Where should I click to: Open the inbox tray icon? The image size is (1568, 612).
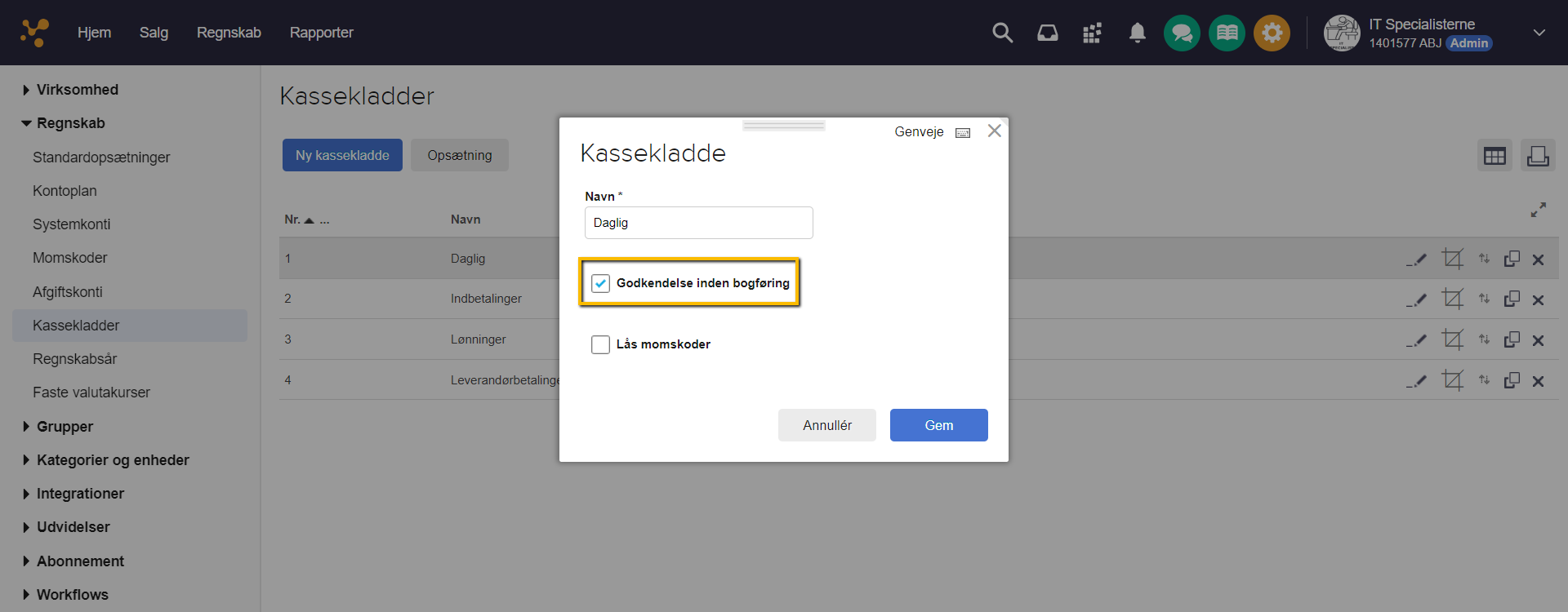point(1047,33)
